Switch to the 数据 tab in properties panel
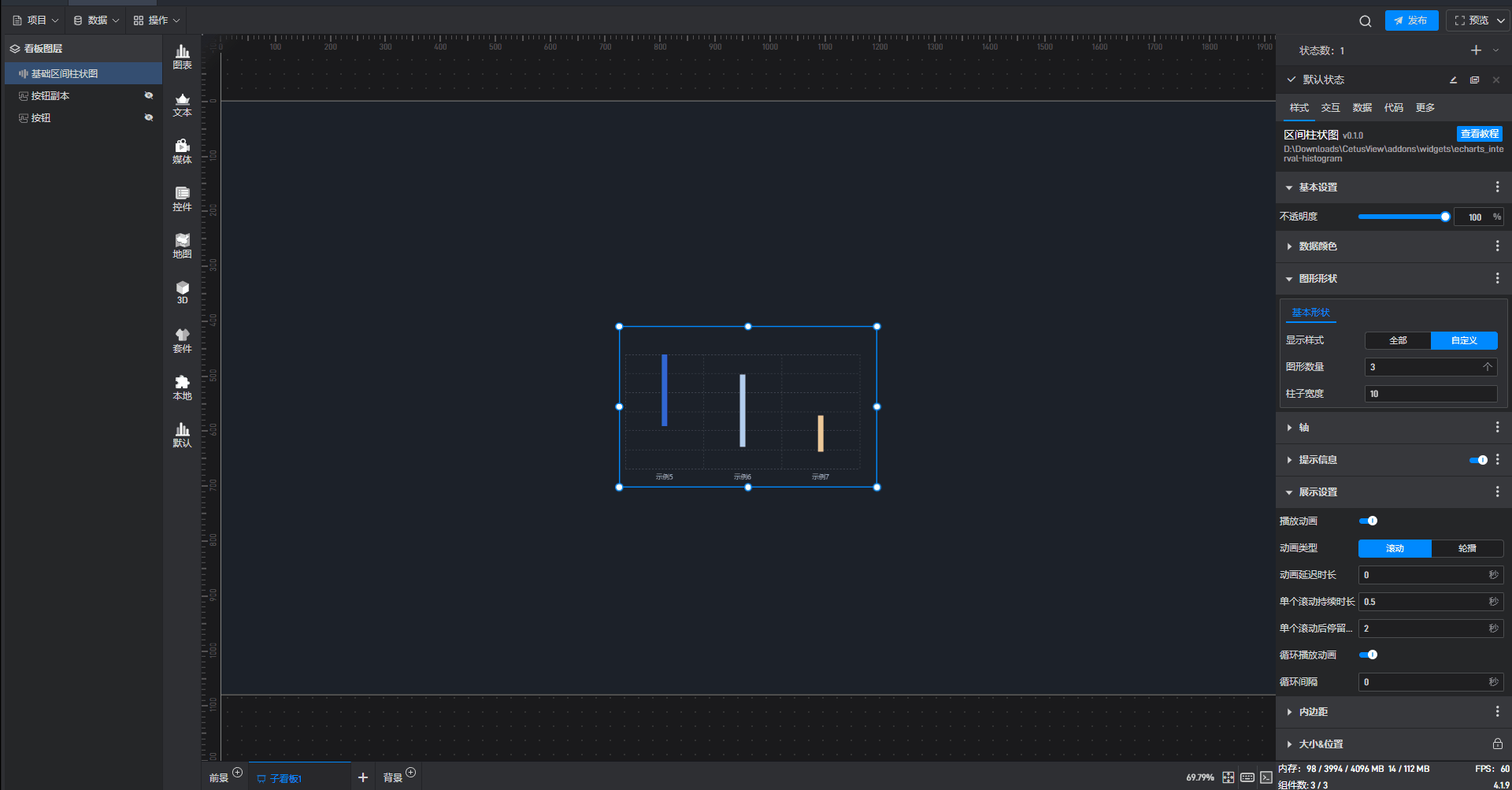This screenshot has height=790, width=1512. [1362, 108]
